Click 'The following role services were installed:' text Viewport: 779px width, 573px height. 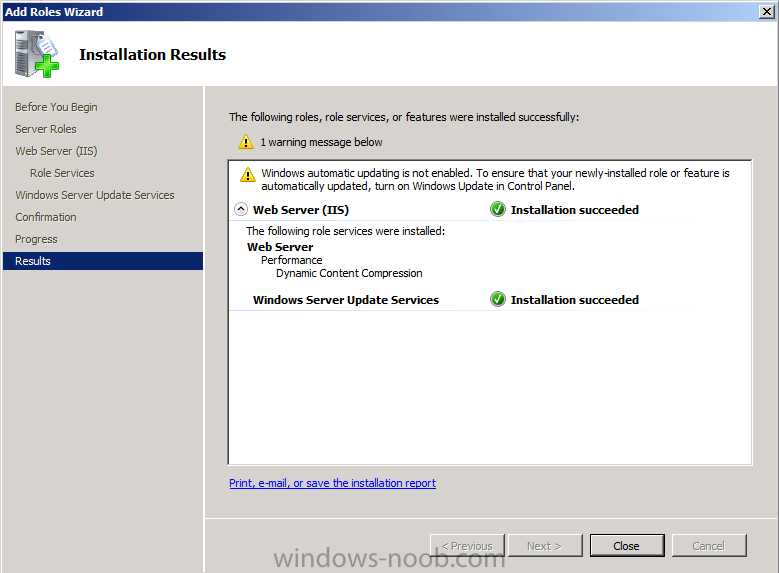tap(345, 231)
